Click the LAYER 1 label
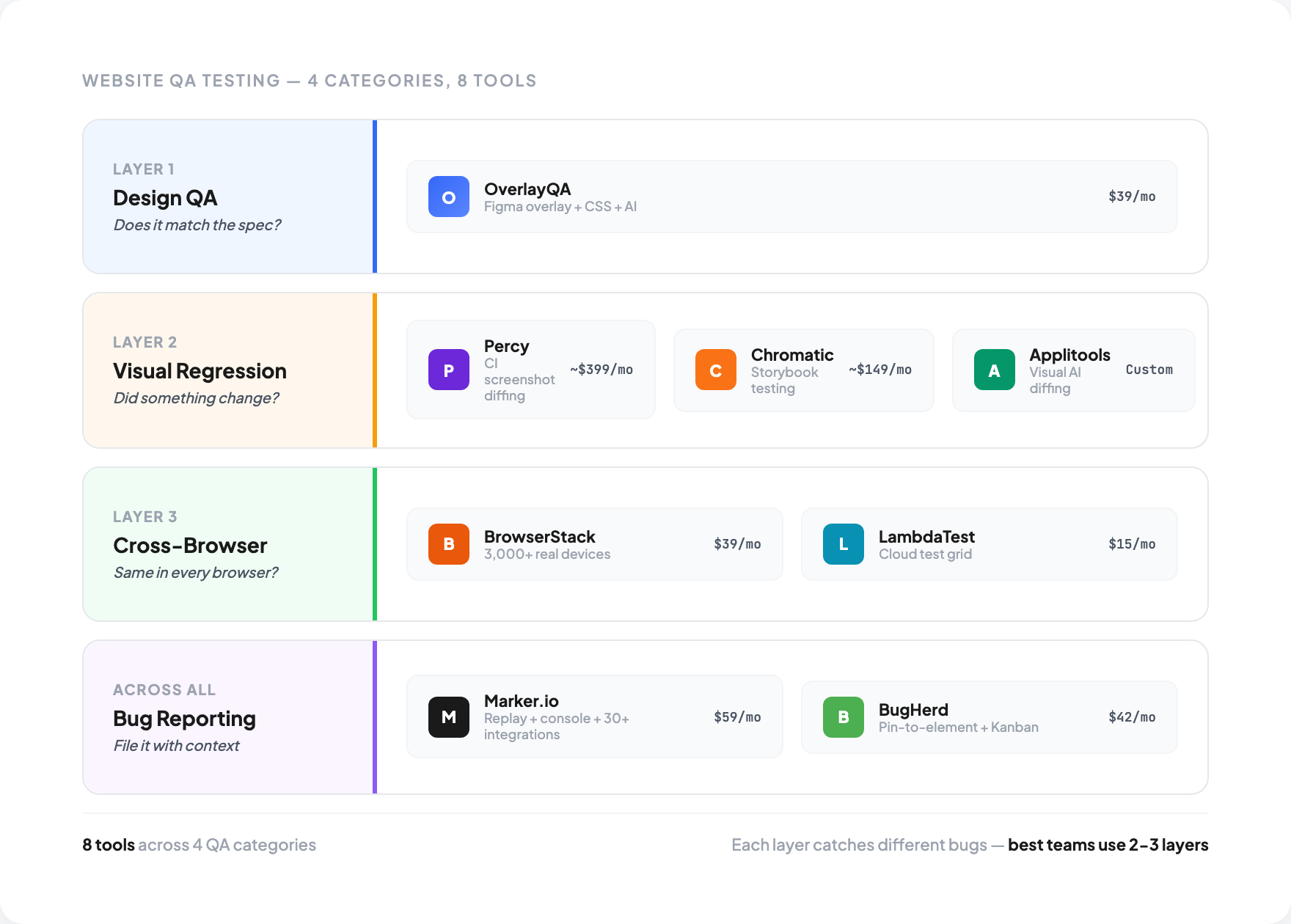Screen dimensions: 1291x924 point(144,169)
